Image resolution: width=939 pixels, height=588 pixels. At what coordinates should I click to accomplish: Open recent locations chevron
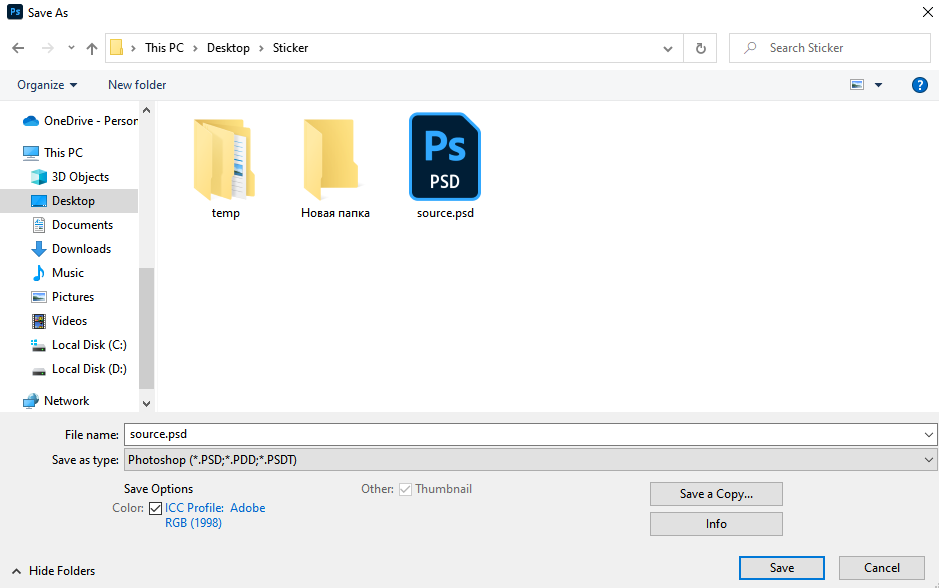click(71, 48)
